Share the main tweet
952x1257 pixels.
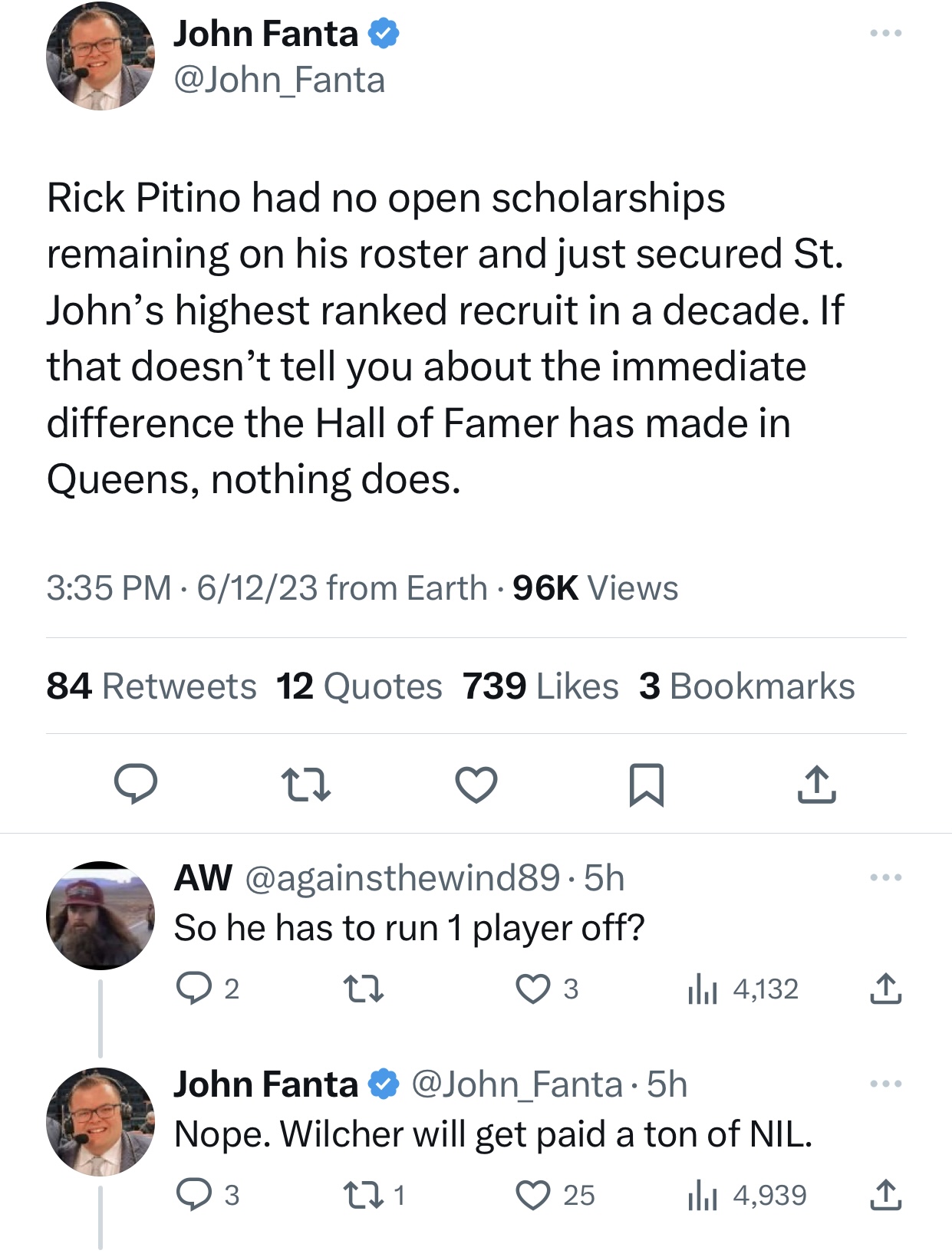(816, 785)
